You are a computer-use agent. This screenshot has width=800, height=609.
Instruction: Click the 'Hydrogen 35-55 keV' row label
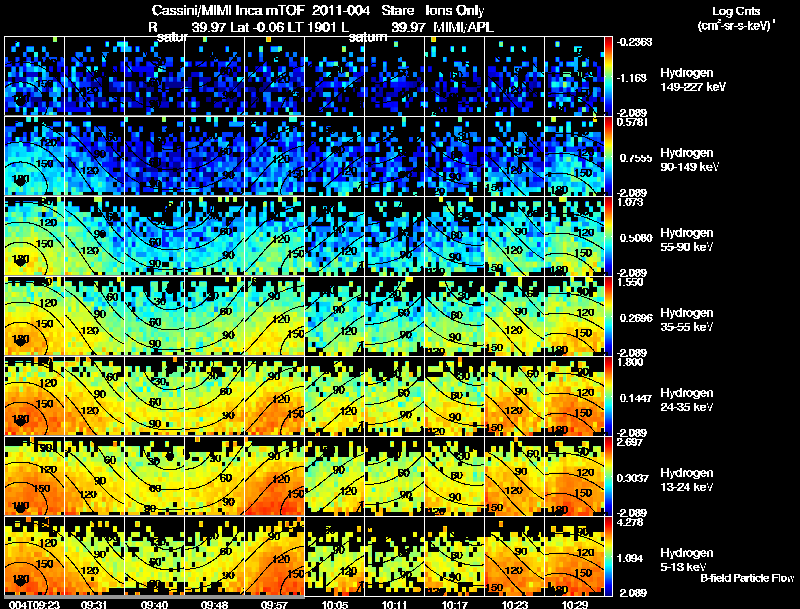[x=687, y=320]
